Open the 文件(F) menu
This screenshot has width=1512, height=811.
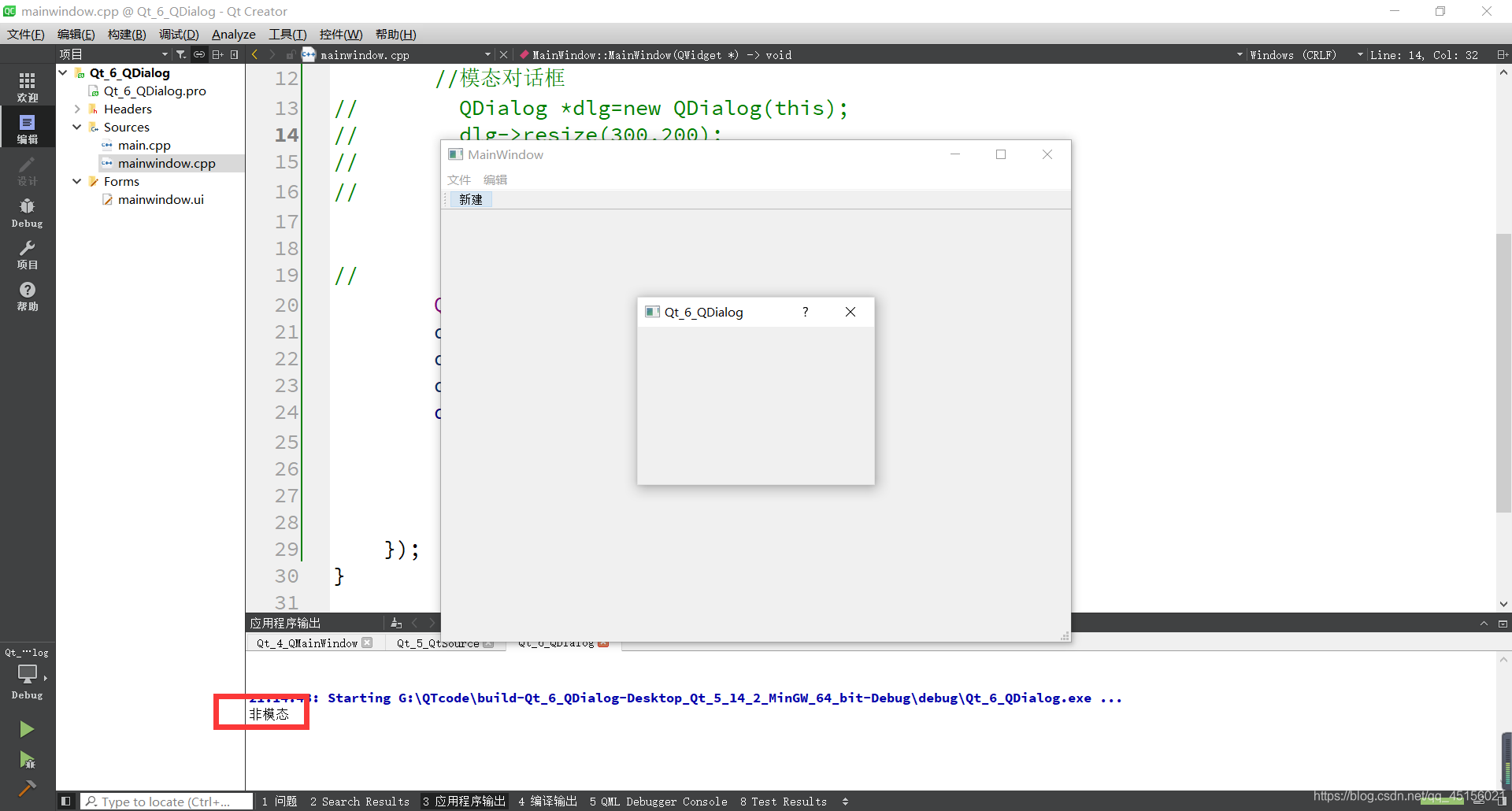pyautogui.click(x=26, y=34)
